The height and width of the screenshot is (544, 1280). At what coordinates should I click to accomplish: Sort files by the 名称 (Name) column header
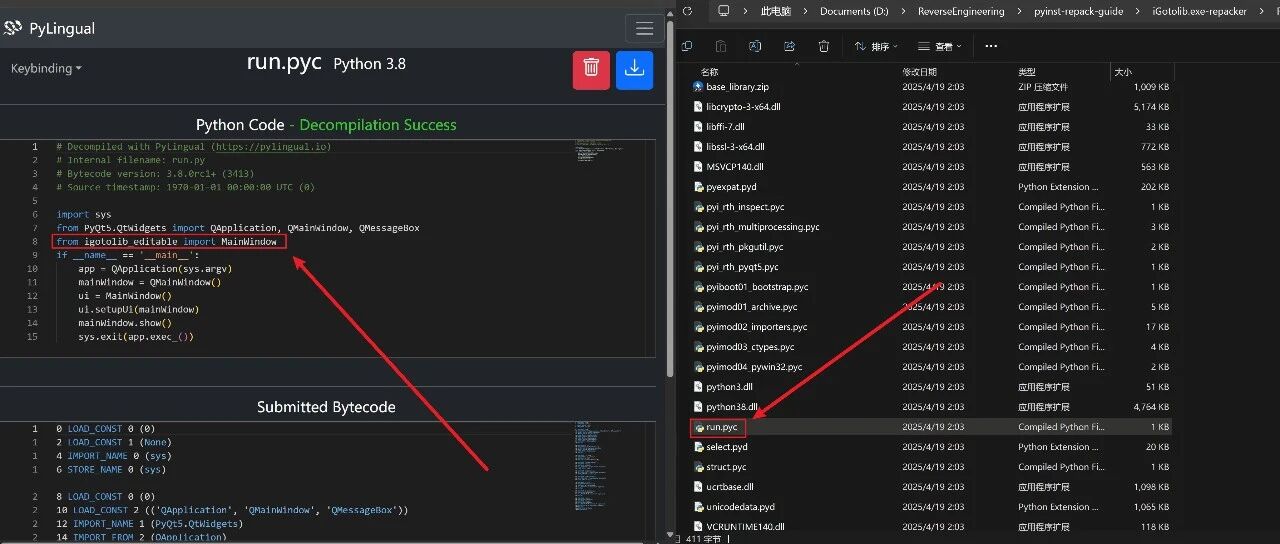[x=709, y=72]
